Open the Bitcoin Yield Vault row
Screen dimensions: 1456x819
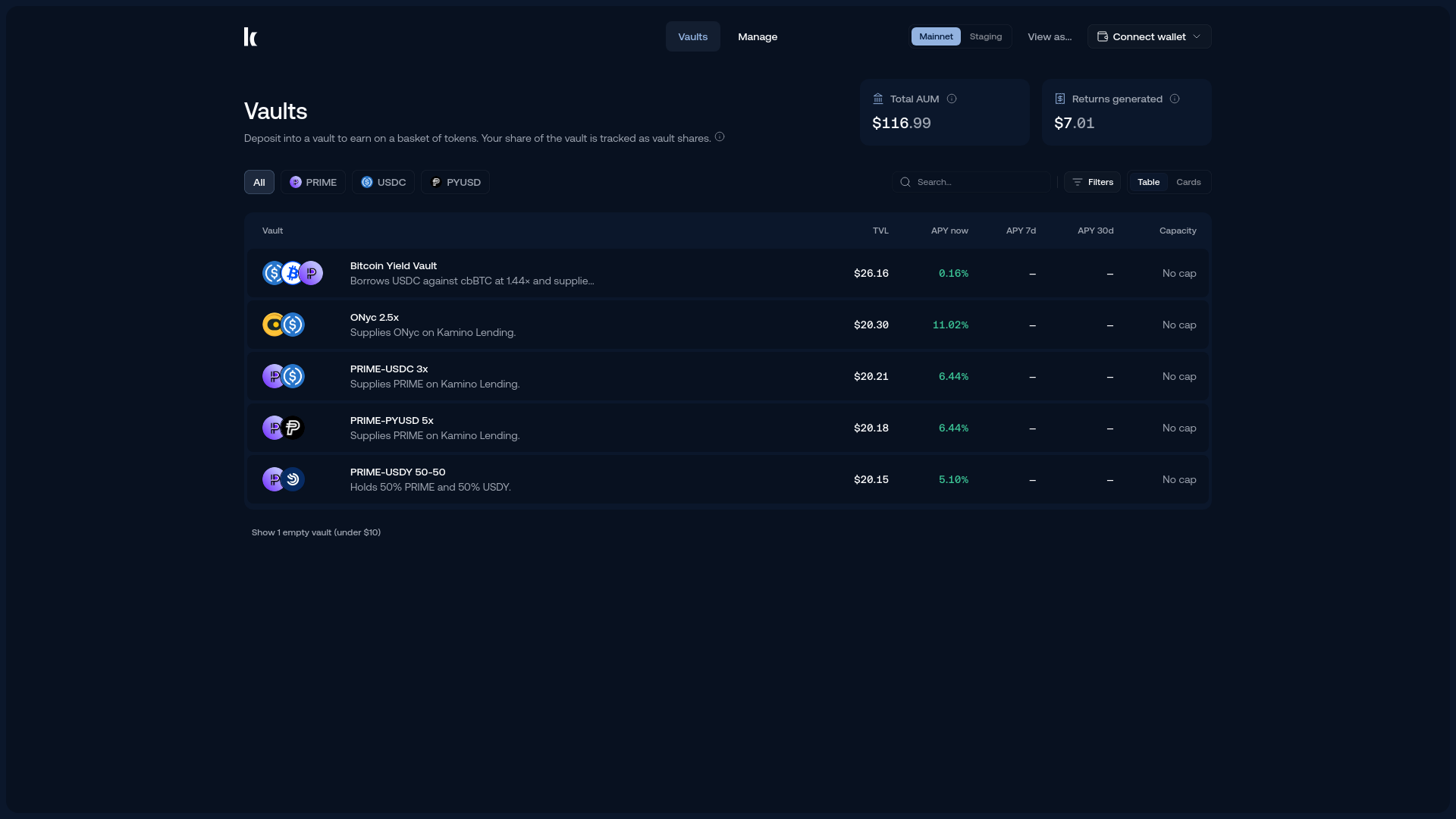[728, 273]
